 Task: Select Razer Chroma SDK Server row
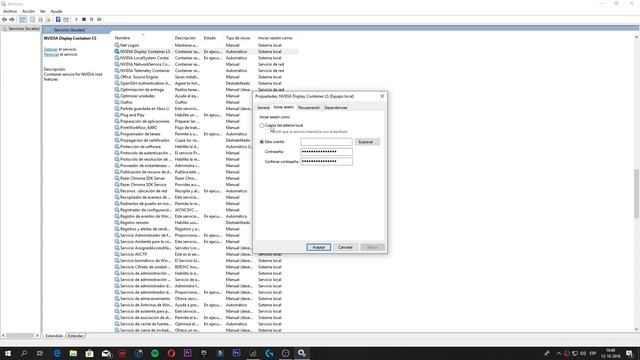[183, 178]
